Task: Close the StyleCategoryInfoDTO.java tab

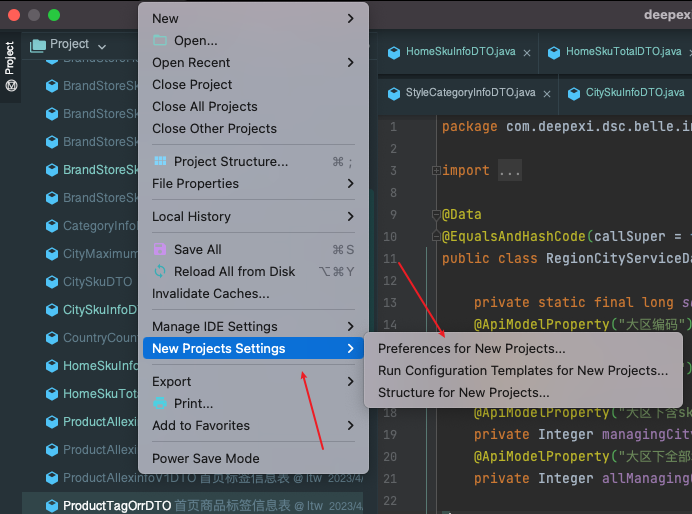Action: pyautogui.click(x=549, y=93)
